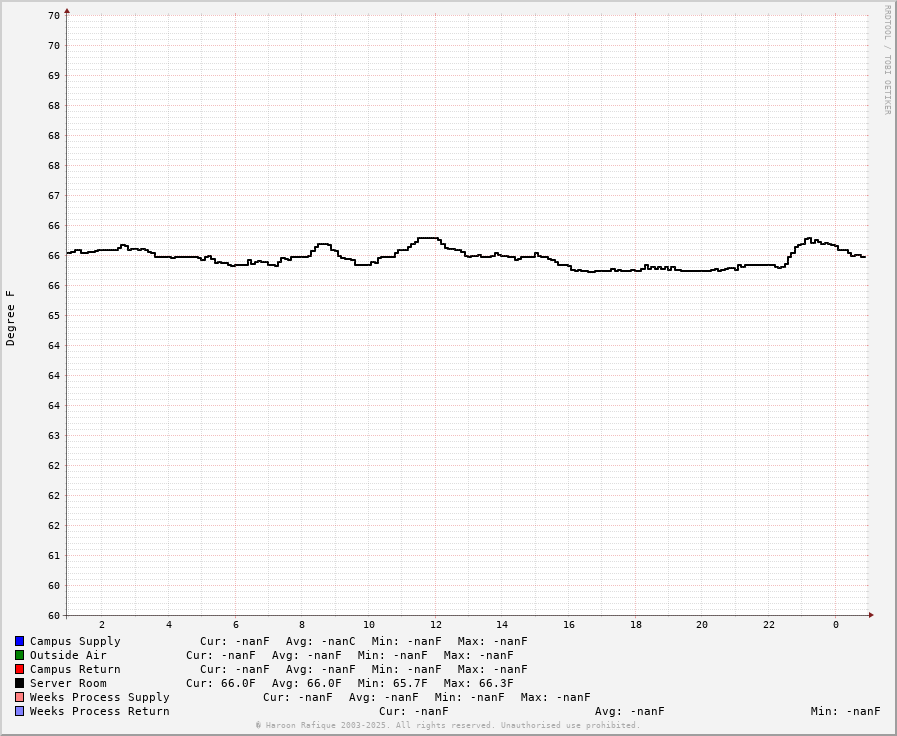Click the Weeks Process Return legend label
Viewport: 897px width, 736px height.
tap(99, 711)
